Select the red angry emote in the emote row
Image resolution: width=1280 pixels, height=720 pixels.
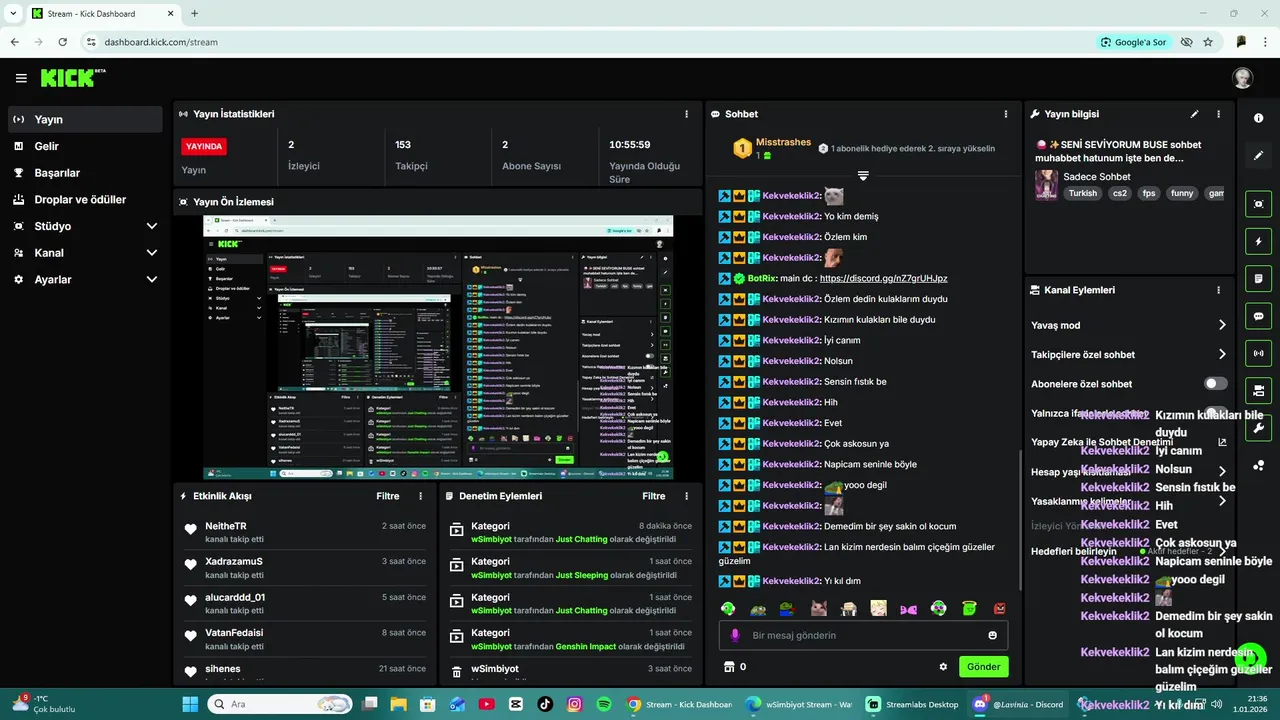999,608
